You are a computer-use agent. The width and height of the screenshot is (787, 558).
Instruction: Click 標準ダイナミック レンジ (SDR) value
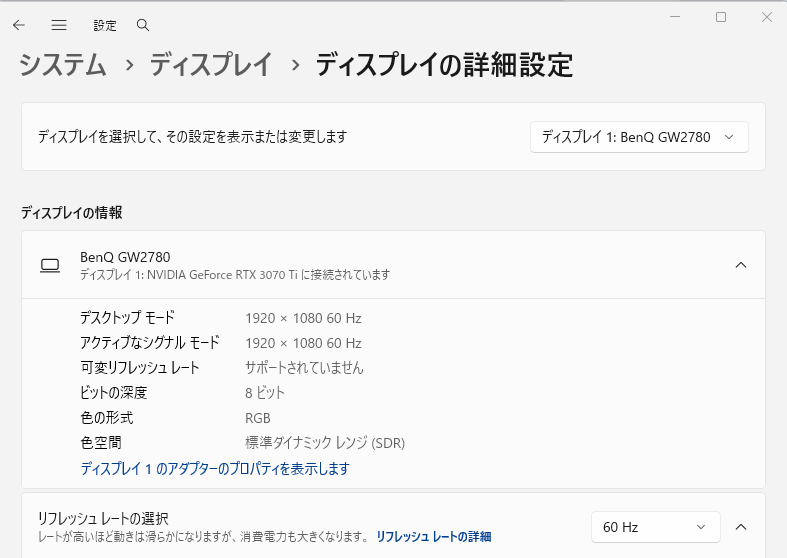325,443
